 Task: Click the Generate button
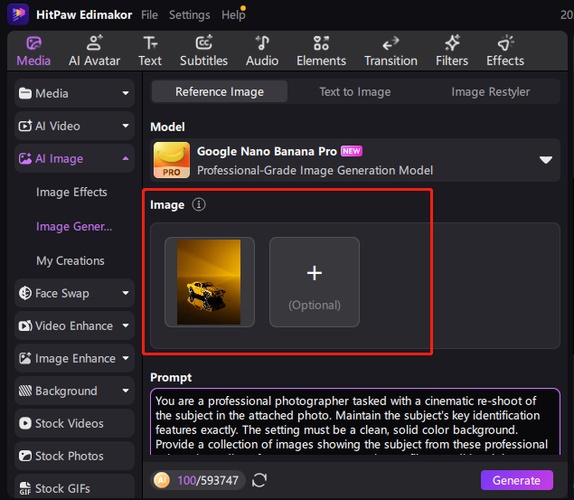click(x=517, y=480)
